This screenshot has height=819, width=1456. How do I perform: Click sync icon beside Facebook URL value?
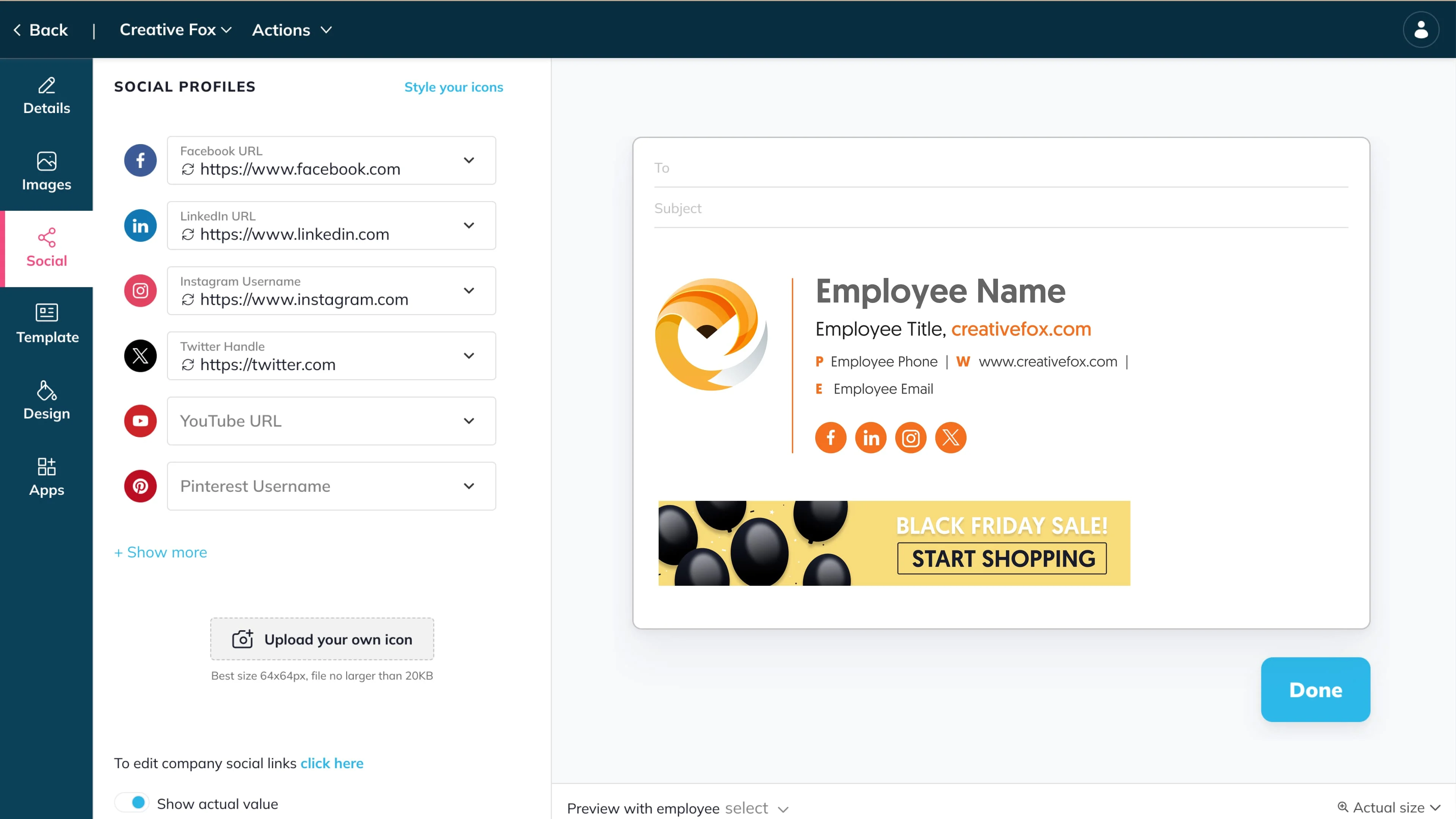[188, 169]
